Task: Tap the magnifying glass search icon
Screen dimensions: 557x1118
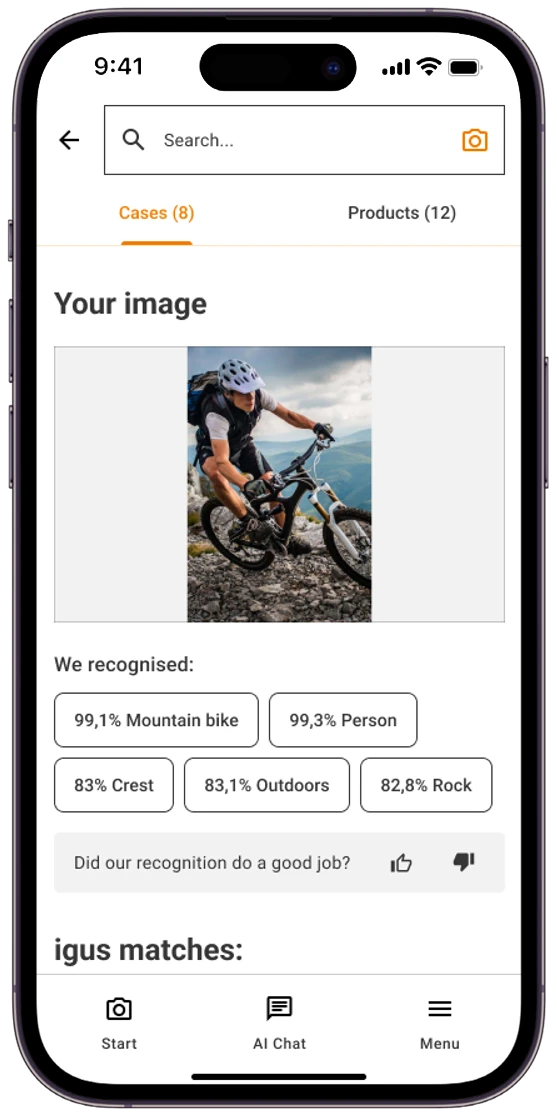Action: pos(133,140)
